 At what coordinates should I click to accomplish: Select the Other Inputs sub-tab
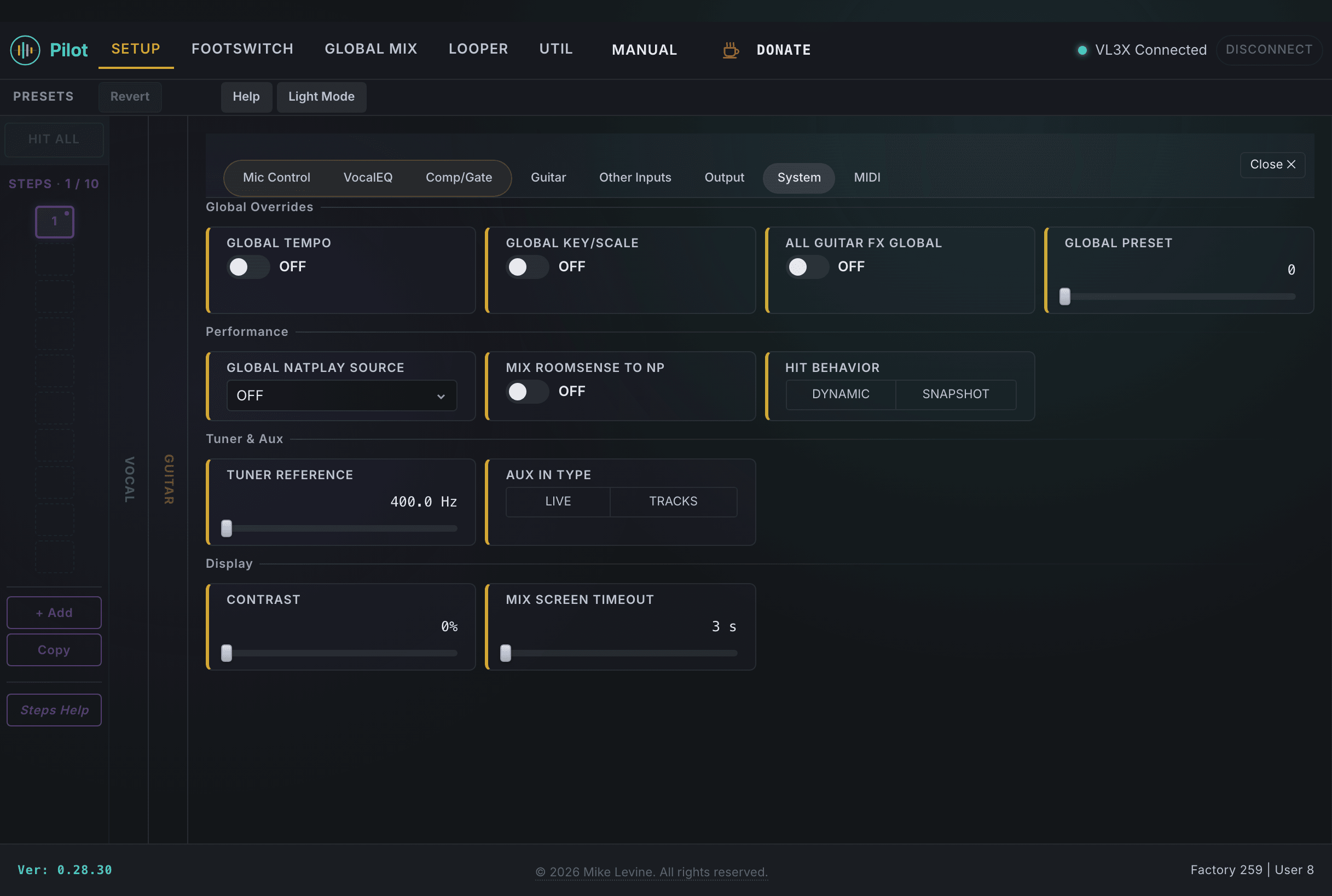click(635, 178)
